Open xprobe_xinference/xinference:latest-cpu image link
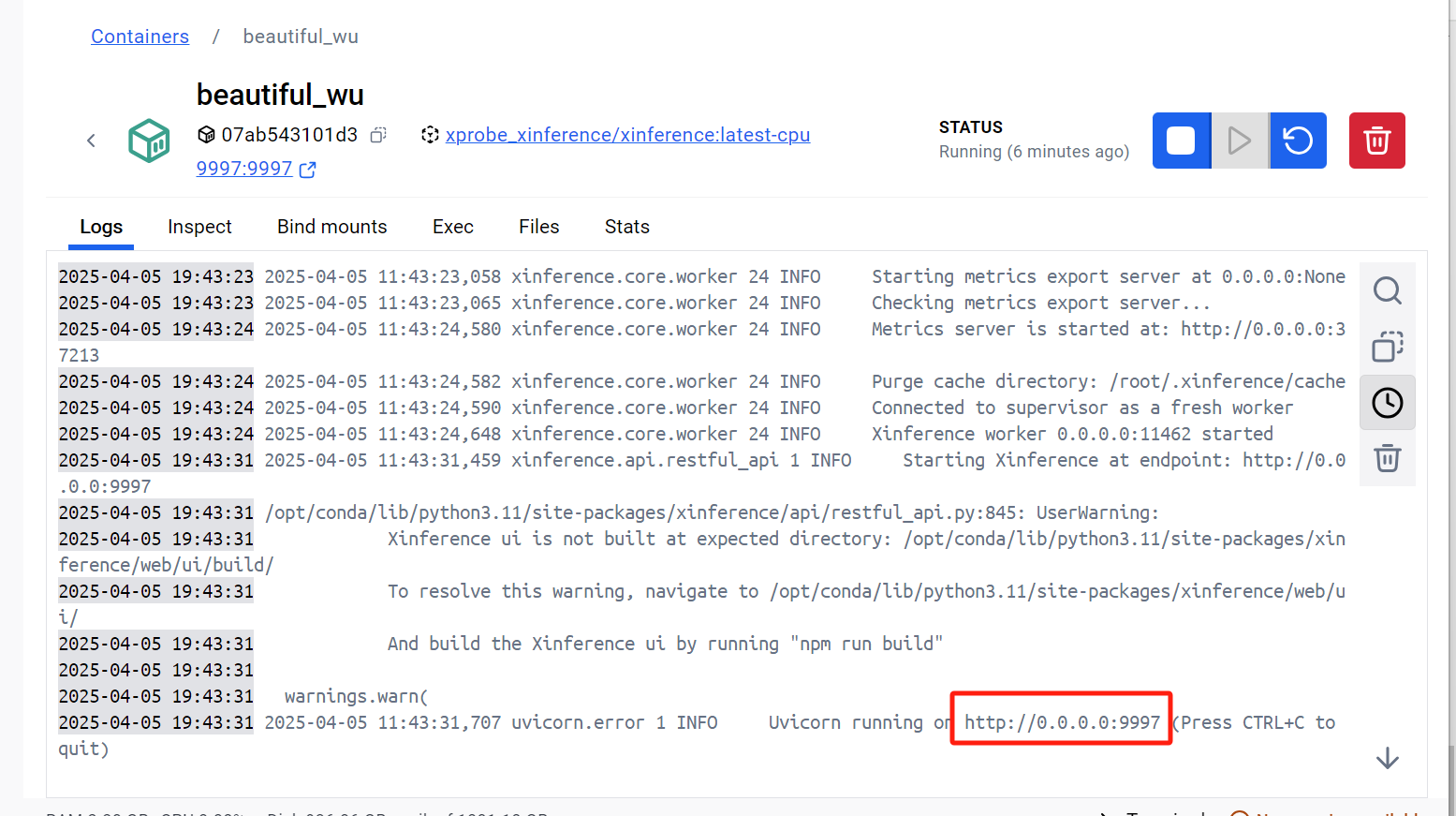The height and width of the screenshot is (816, 1456). pos(627,135)
